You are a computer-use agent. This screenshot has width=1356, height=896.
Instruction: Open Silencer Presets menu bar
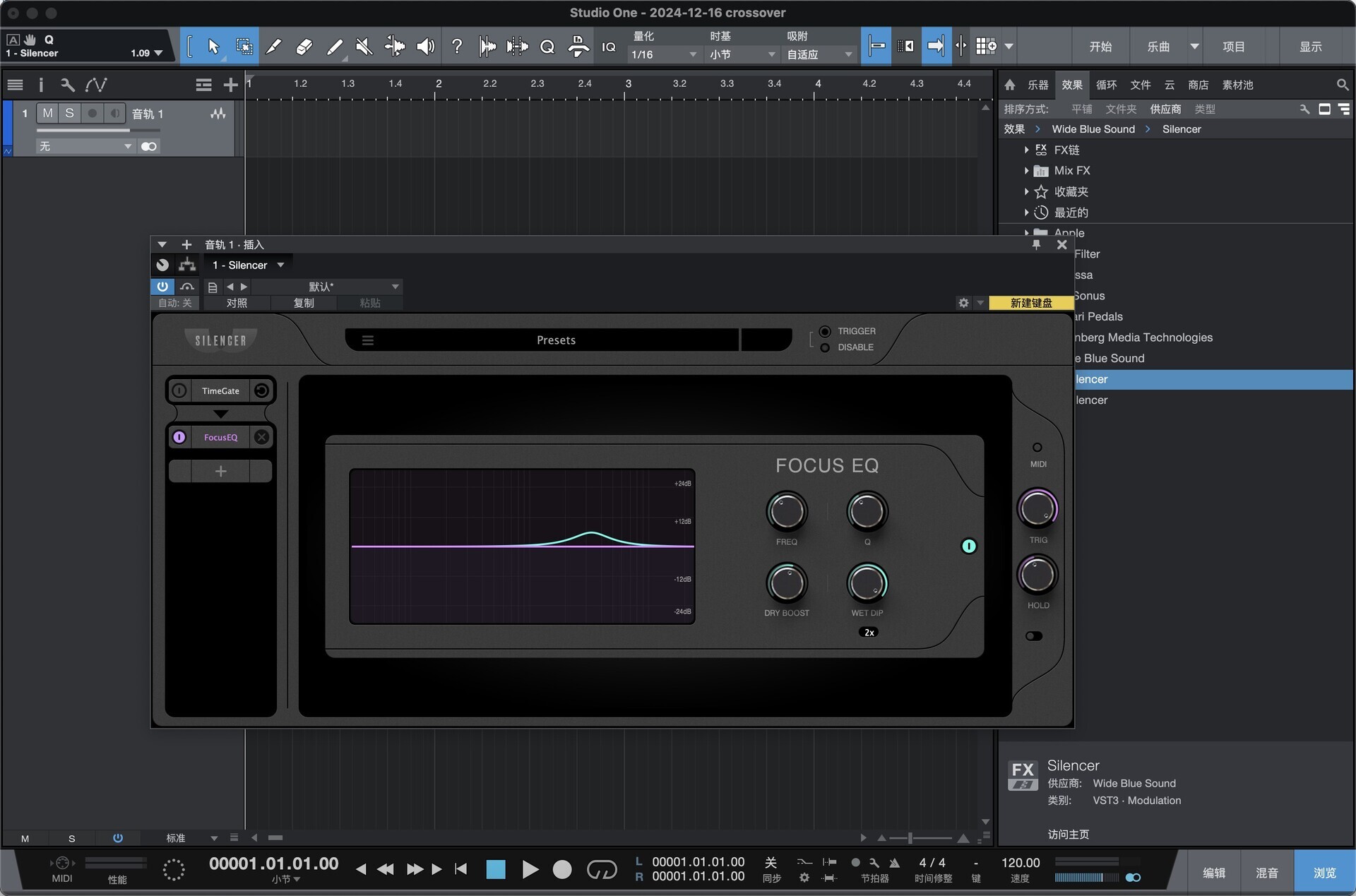pos(556,340)
